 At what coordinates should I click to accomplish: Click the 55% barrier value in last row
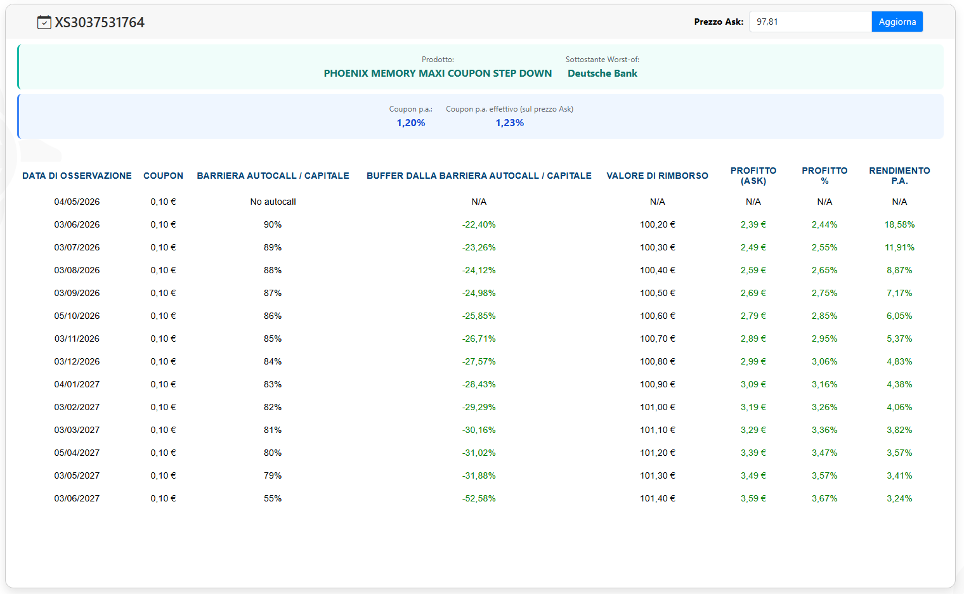click(x=273, y=498)
